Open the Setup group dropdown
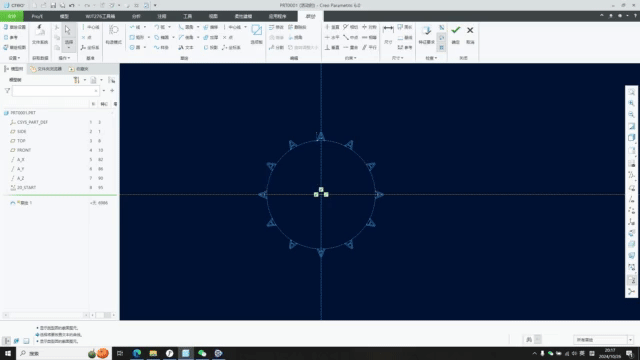Image resolution: width=640 pixels, height=360 pixels. [x=15, y=58]
